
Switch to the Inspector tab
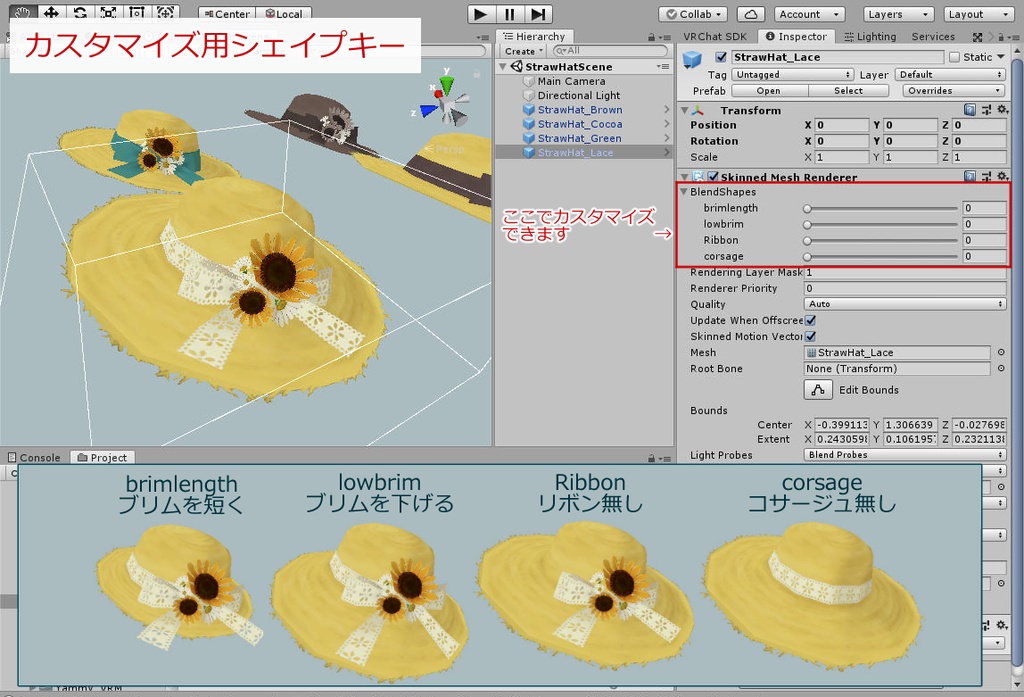pyautogui.click(x=796, y=37)
